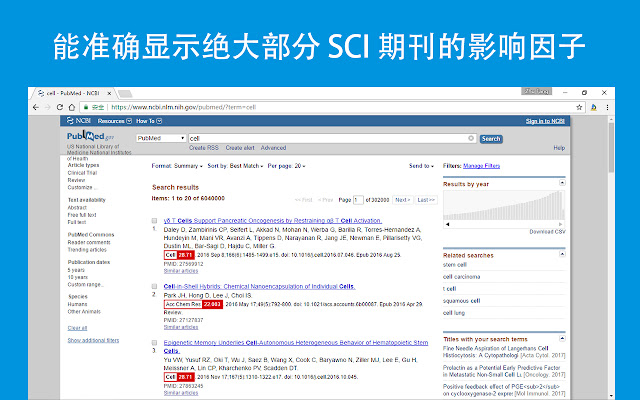Open a new browser tab
640x400 pixels.
125,94
